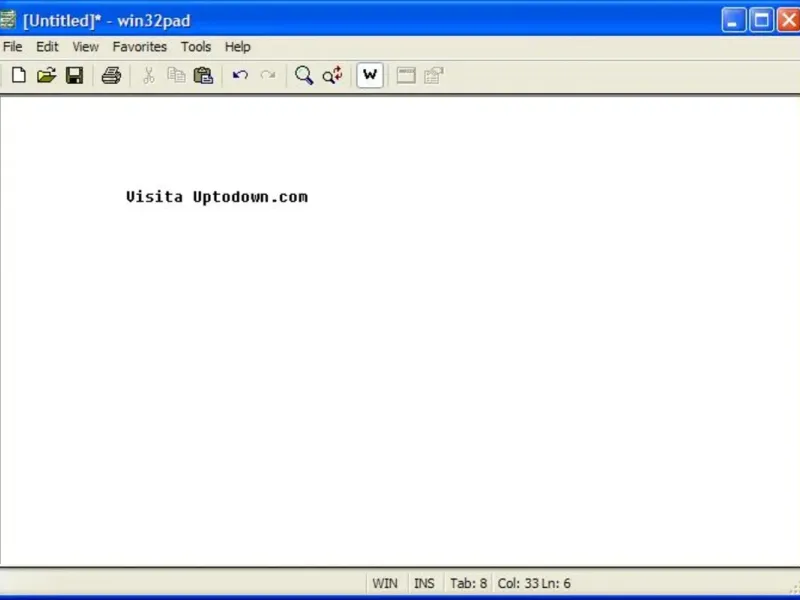Cut selection using the scissors icon
Viewport: 800px width, 600px height.
[148, 76]
